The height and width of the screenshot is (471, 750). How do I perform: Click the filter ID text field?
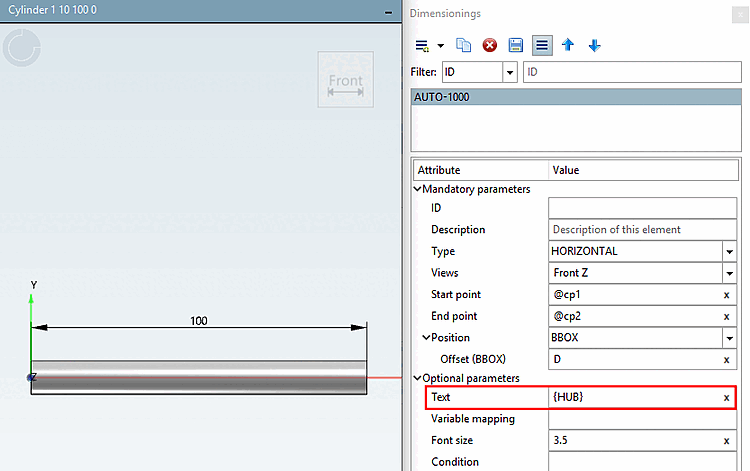tap(632, 72)
